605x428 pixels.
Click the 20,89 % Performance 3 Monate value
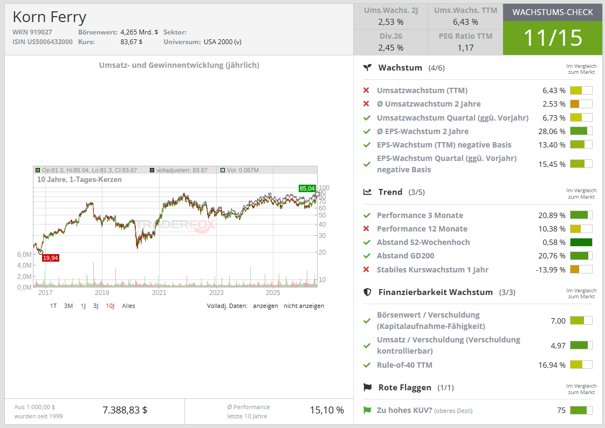coord(552,215)
